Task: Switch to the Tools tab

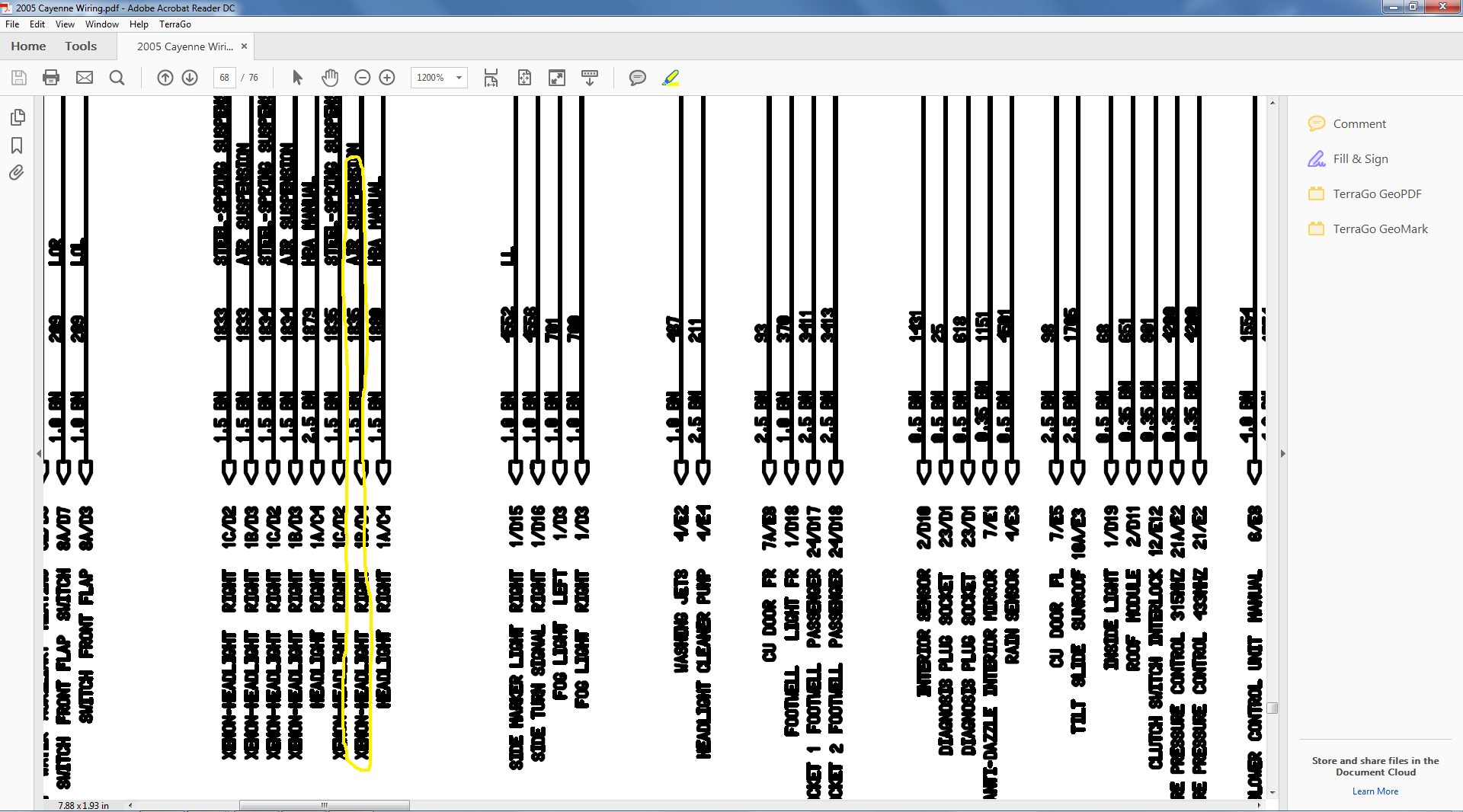Action: (81, 46)
